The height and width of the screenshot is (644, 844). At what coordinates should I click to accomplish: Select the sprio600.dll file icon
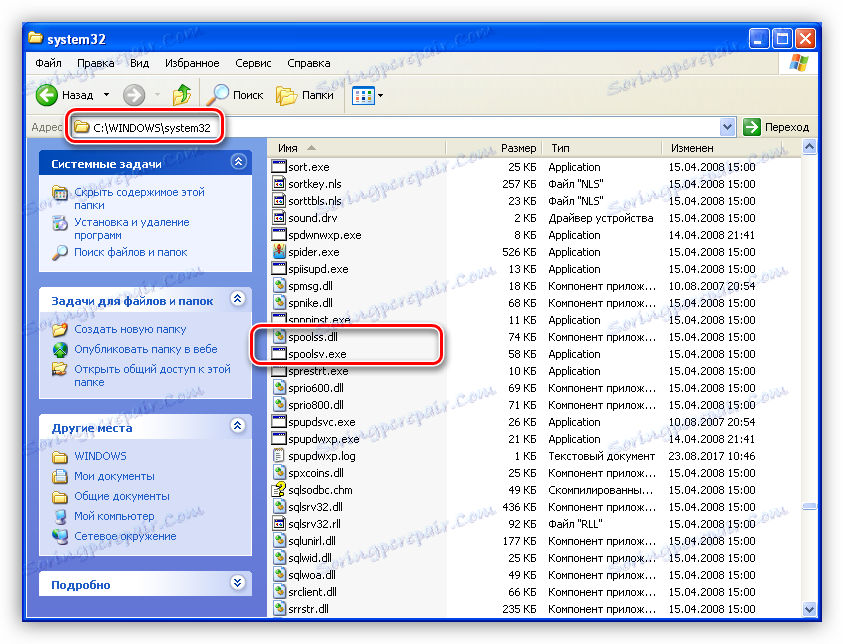click(279, 388)
